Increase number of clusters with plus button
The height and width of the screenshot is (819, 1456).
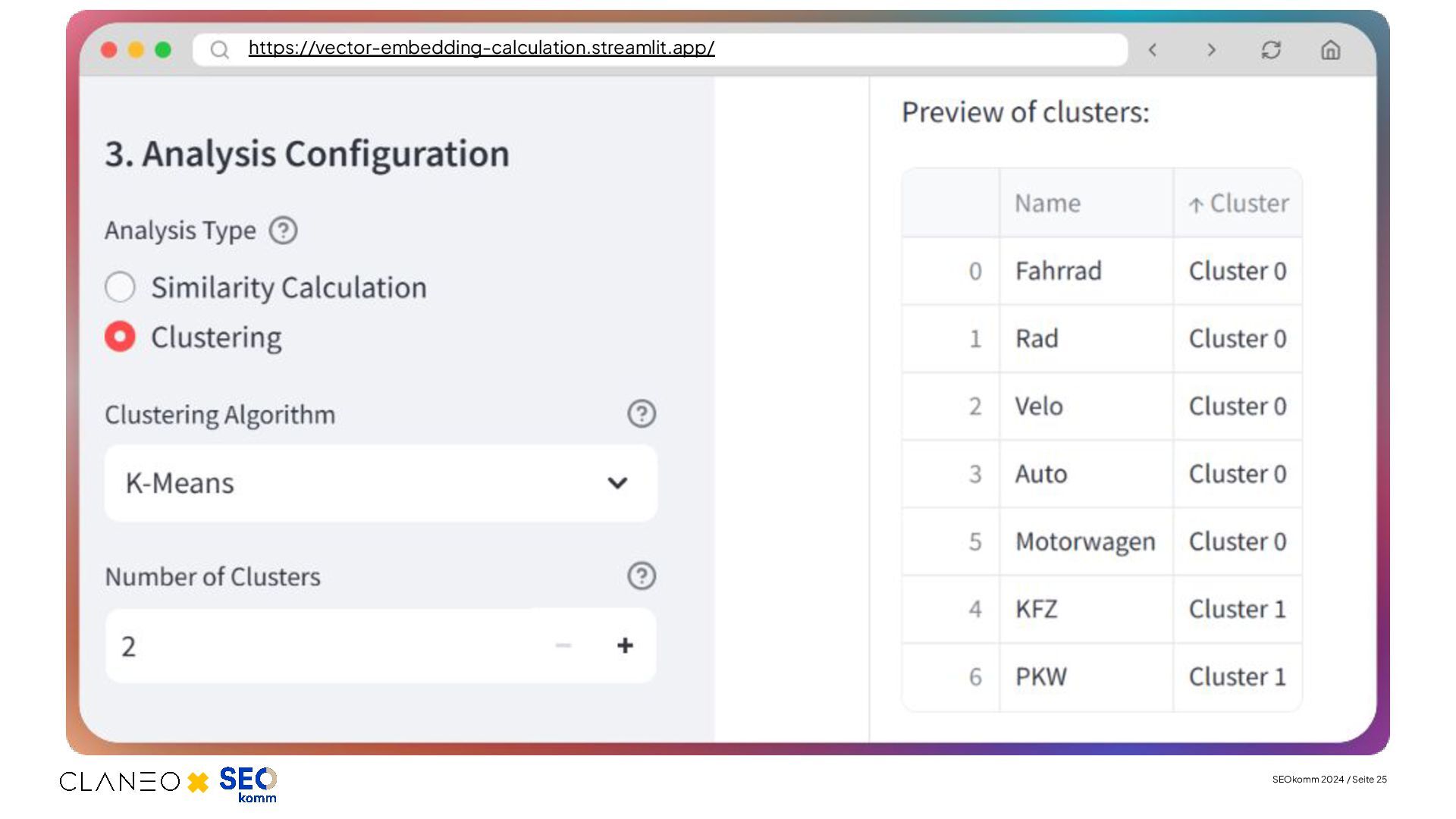point(625,645)
